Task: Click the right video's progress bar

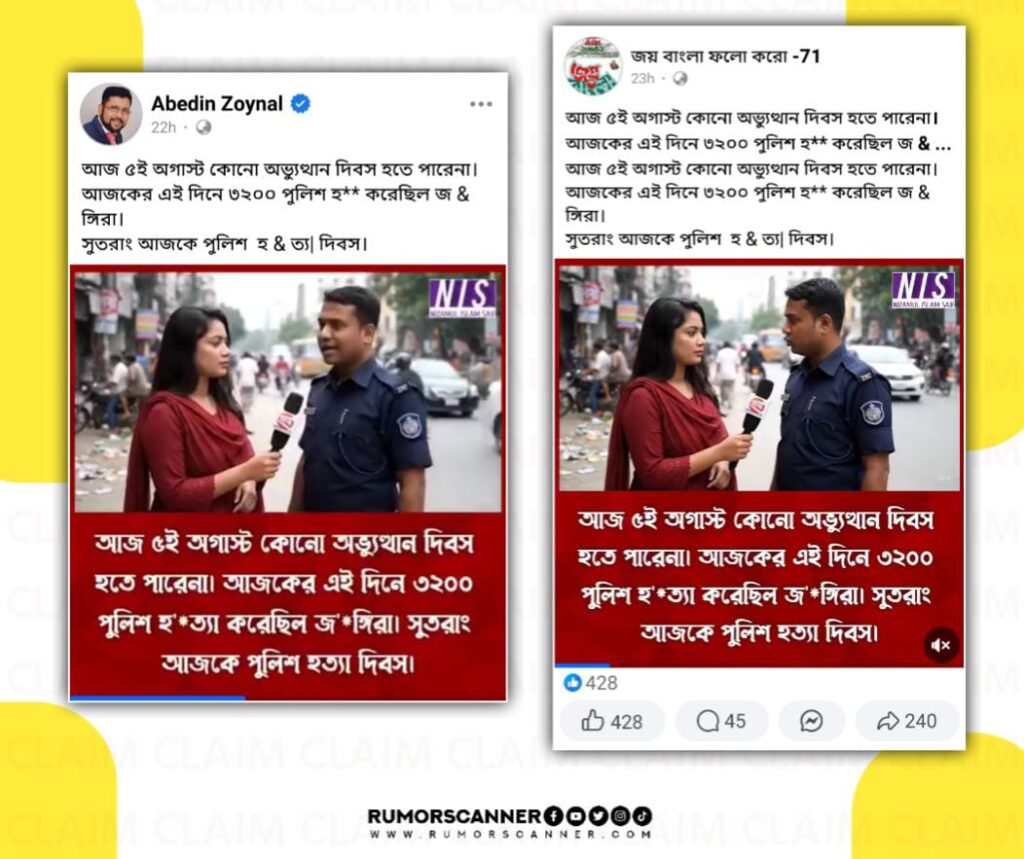Action: click(759, 666)
